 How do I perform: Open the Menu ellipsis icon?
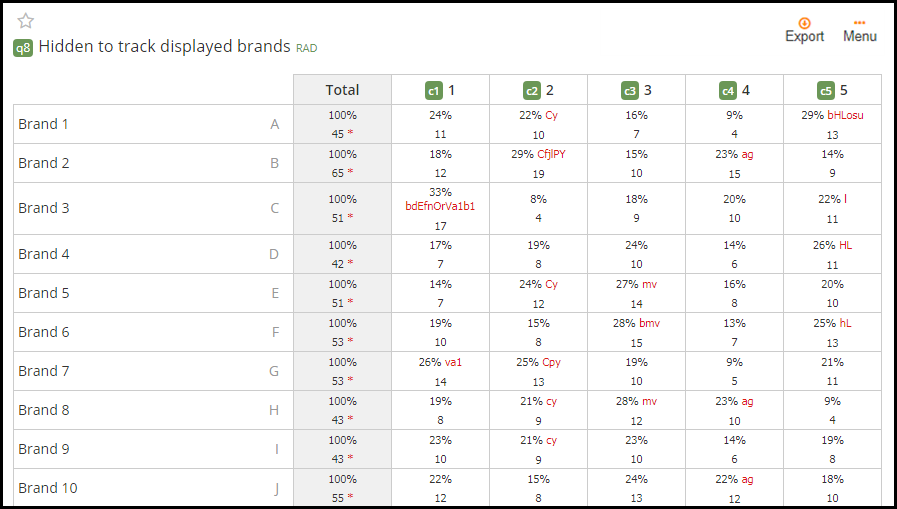pos(859,23)
